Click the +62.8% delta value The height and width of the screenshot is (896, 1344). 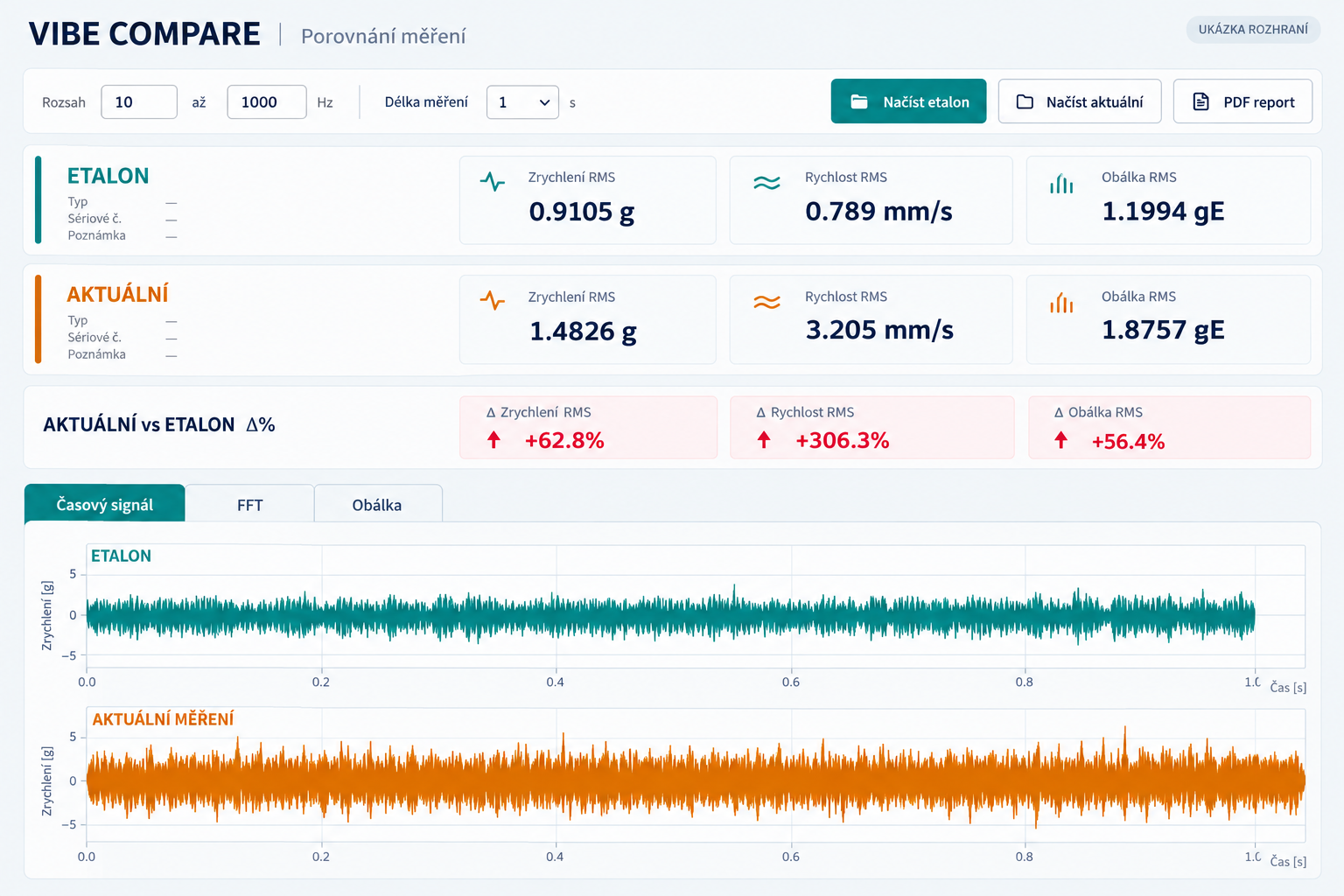pos(564,440)
